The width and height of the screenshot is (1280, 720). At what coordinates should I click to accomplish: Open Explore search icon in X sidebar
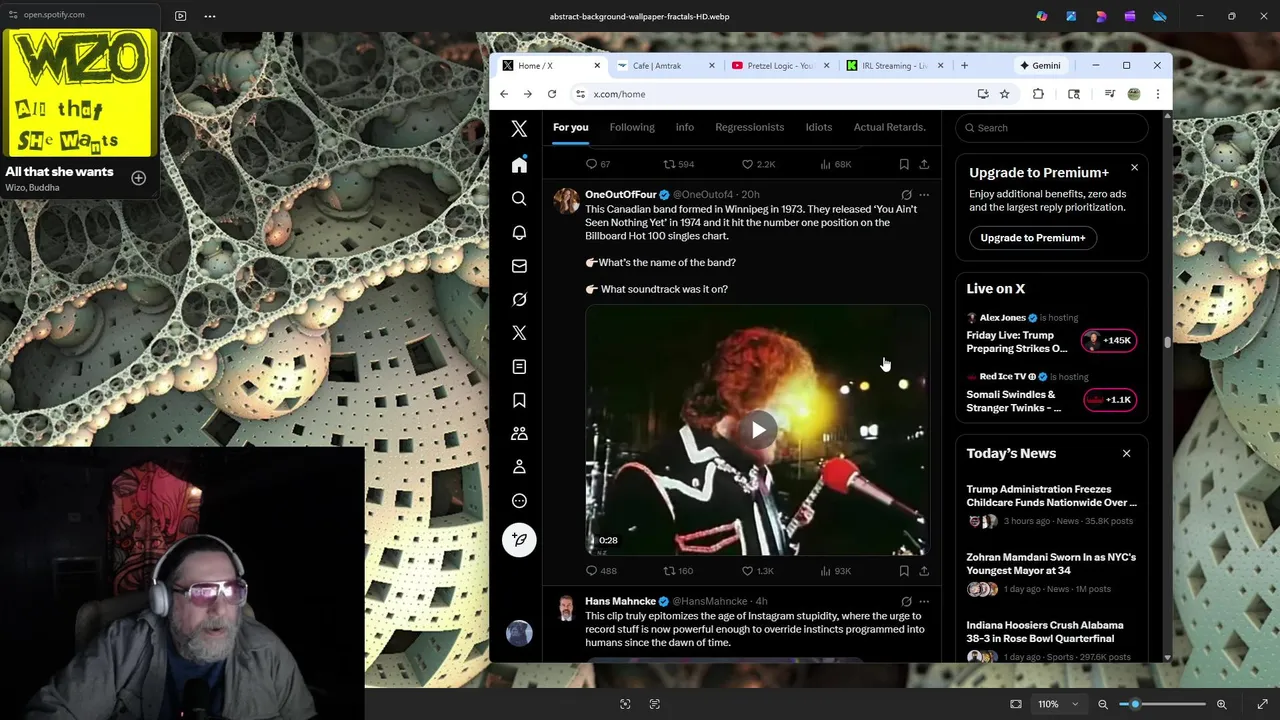coord(519,199)
